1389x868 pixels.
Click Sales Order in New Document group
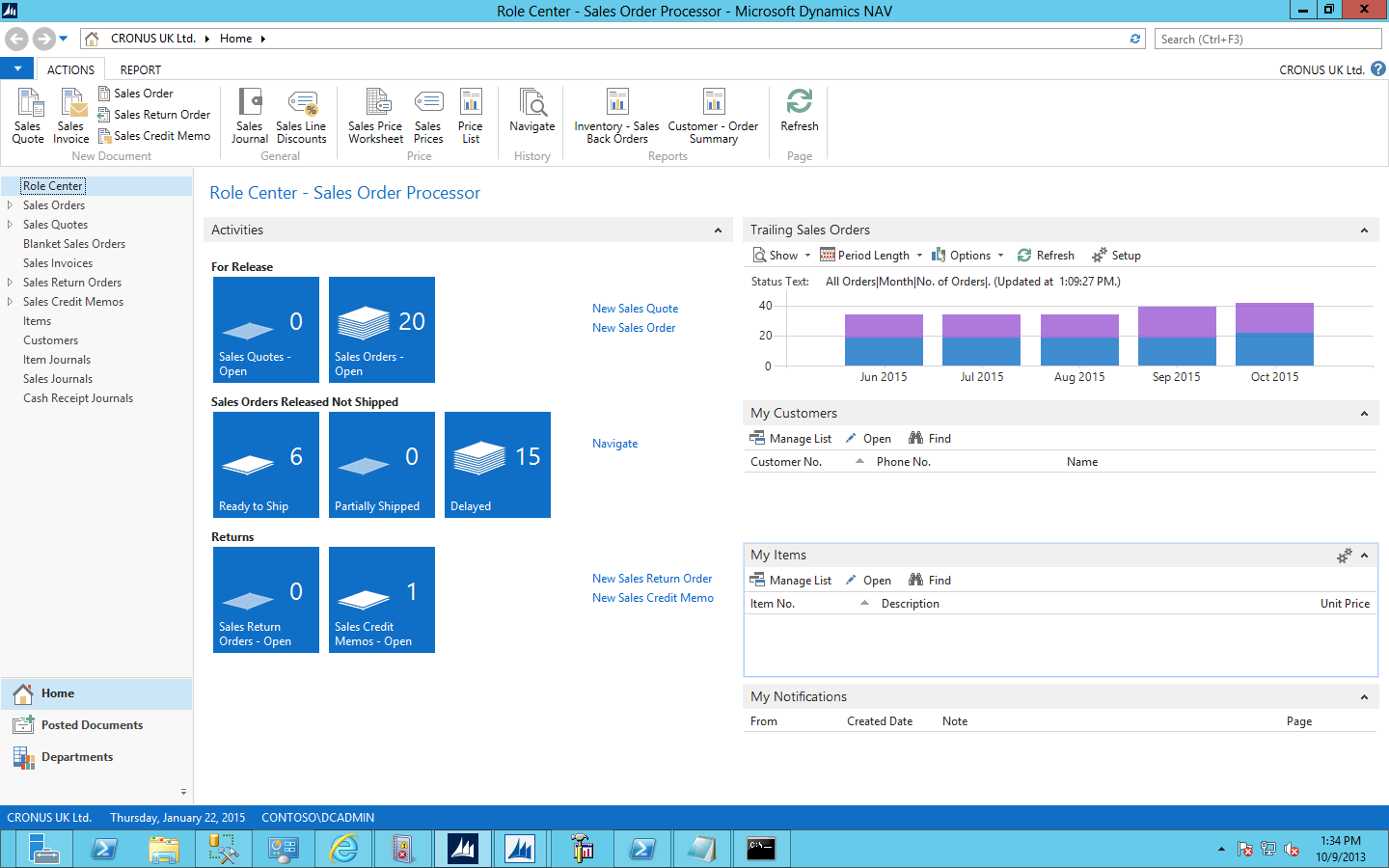(136, 94)
